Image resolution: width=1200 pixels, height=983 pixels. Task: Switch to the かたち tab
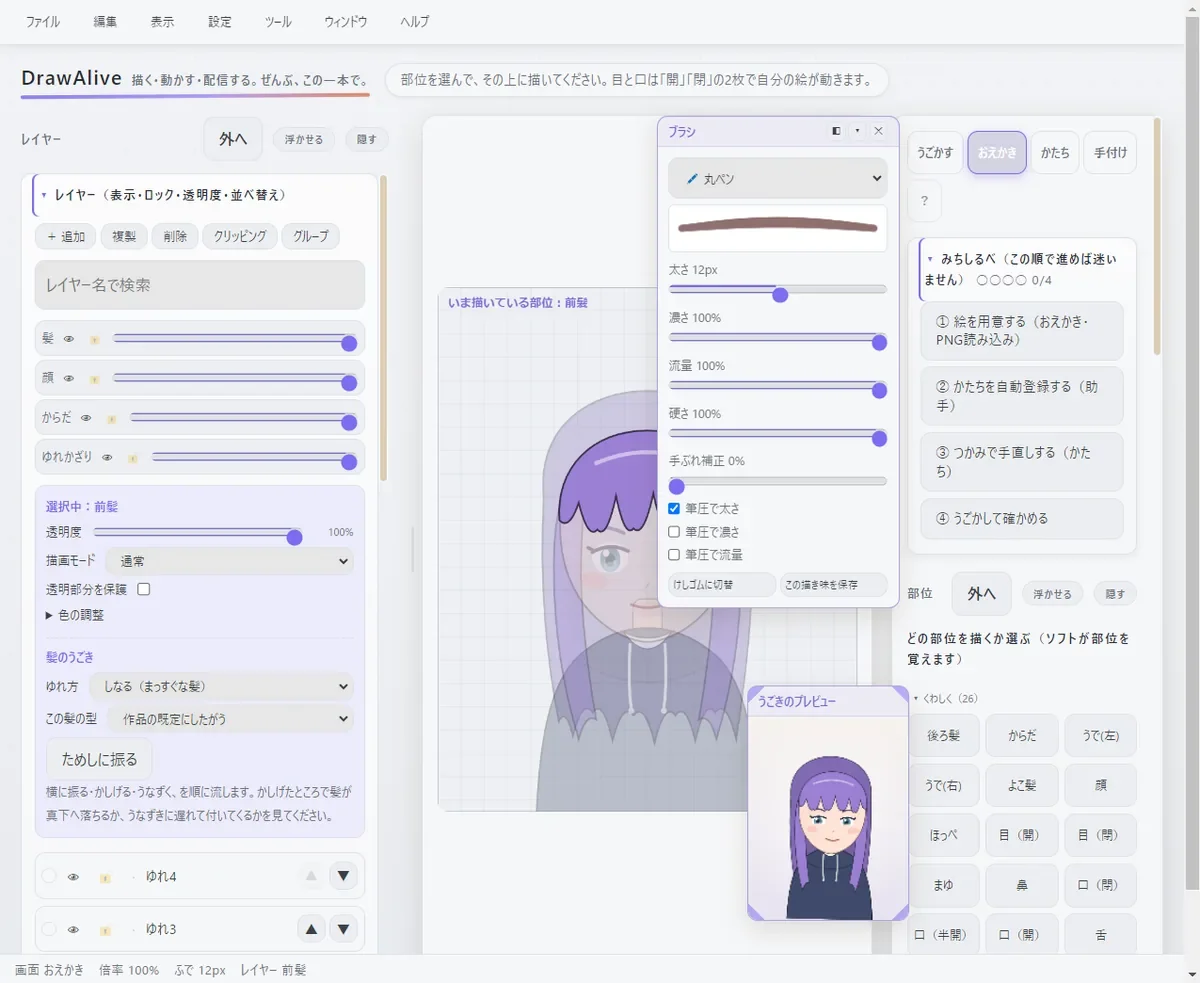(x=1055, y=153)
